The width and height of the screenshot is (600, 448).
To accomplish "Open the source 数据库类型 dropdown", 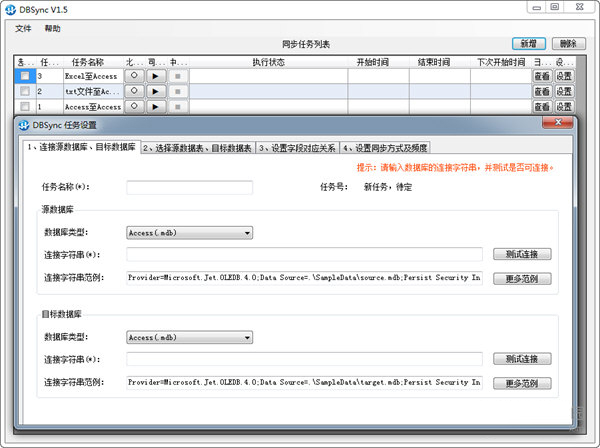I will (x=189, y=233).
